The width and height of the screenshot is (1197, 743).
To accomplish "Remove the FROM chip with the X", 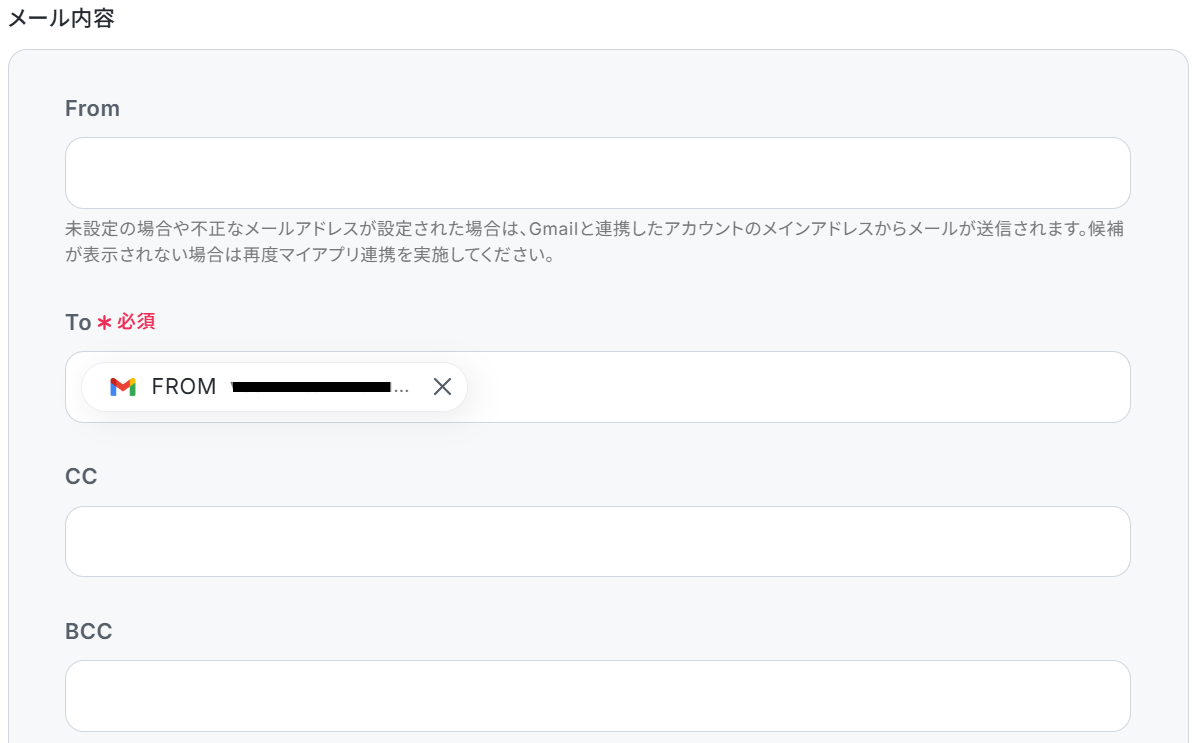I will 442,387.
